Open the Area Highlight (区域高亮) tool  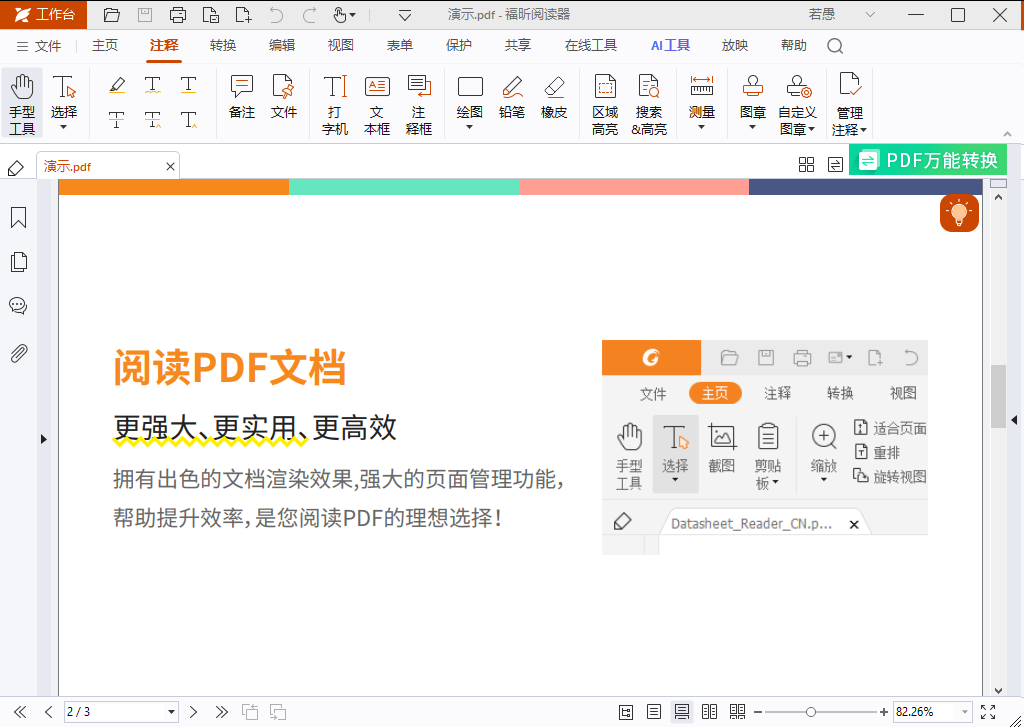pyautogui.click(x=605, y=105)
